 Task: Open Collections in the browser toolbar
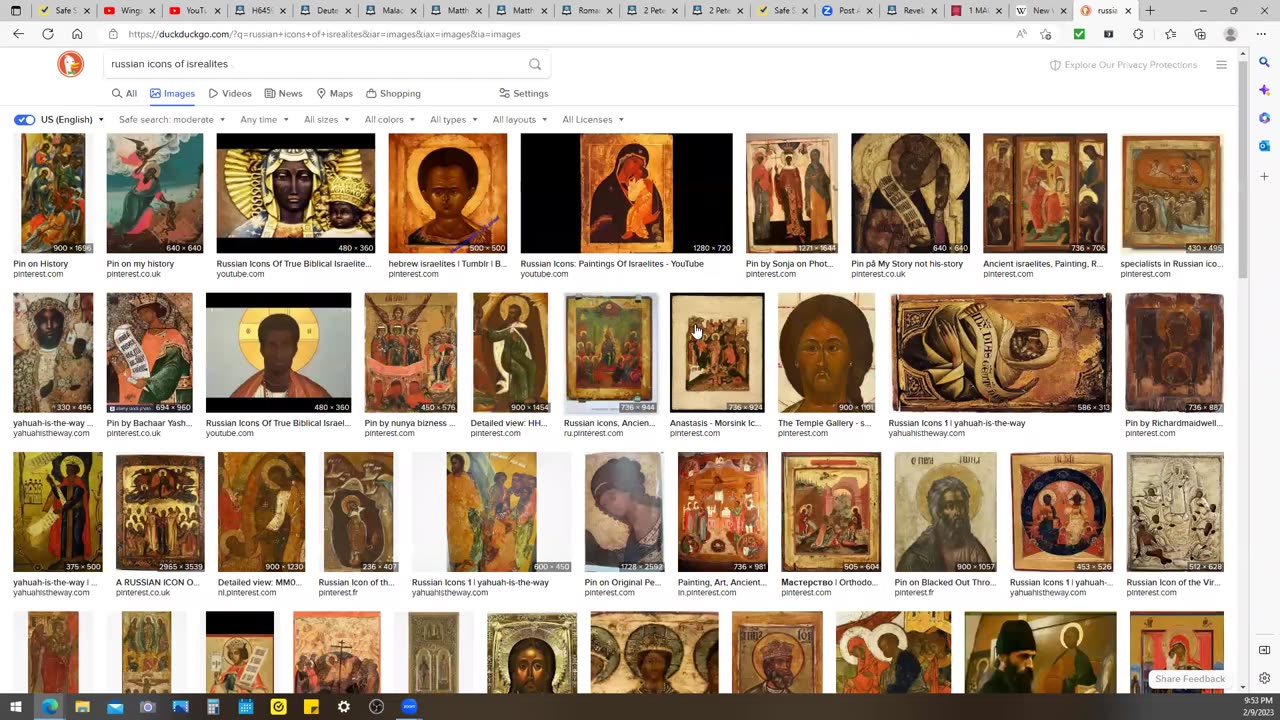pyautogui.click(x=1200, y=34)
